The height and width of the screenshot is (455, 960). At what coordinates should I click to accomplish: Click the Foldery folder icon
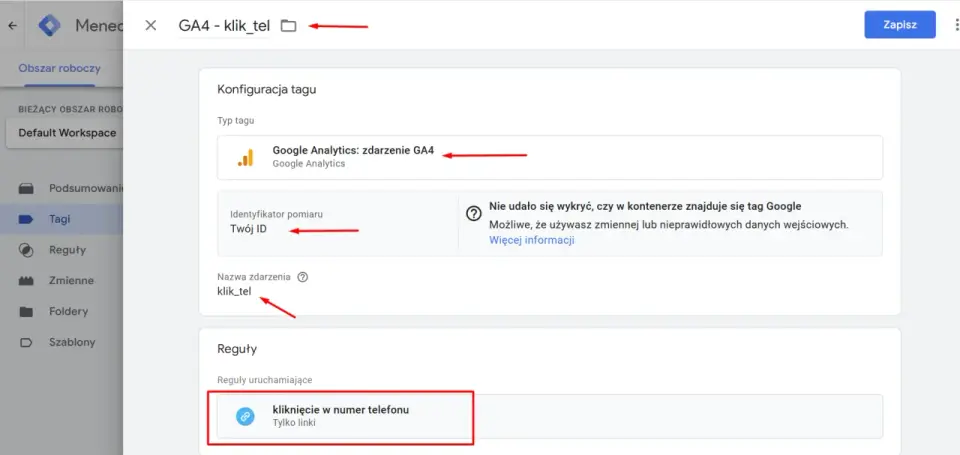[26, 312]
